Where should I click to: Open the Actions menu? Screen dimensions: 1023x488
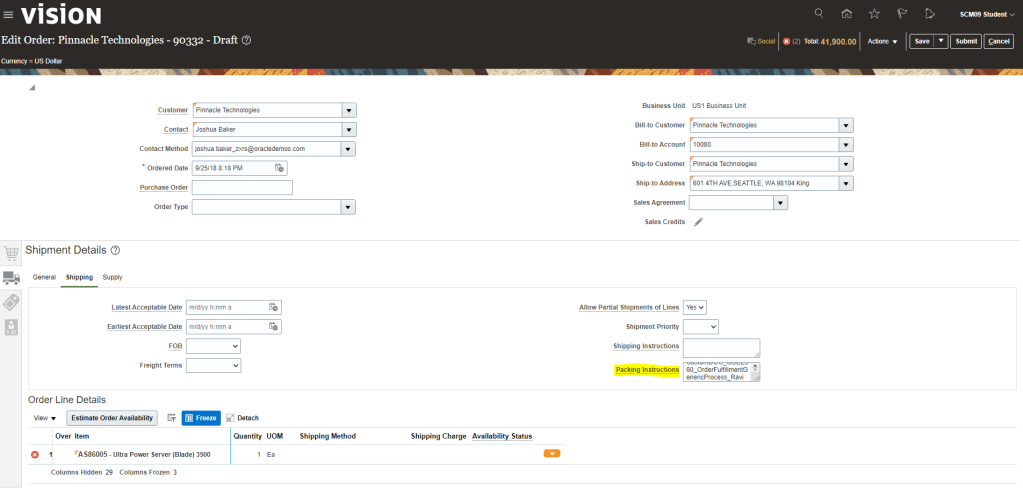pos(882,41)
